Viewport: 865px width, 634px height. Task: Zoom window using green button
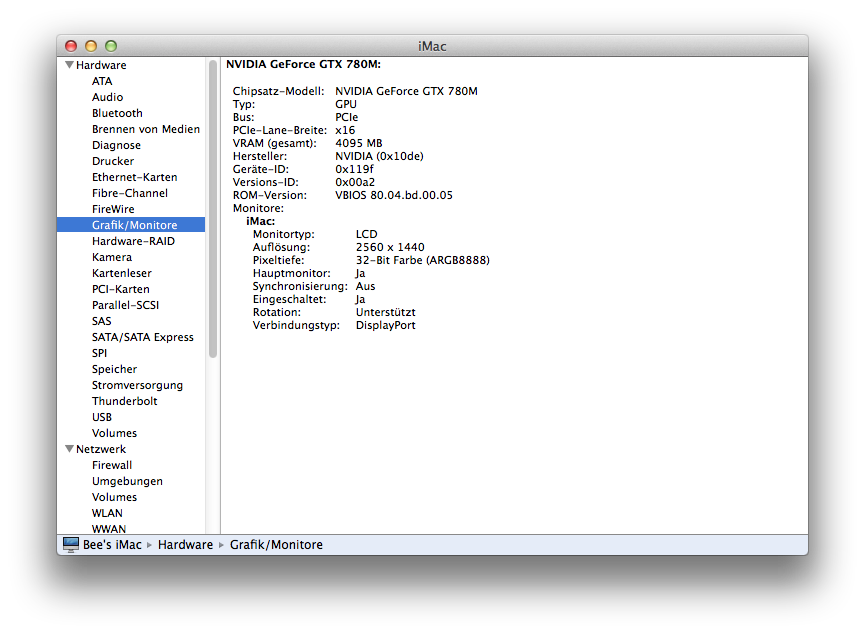click(111, 46)
